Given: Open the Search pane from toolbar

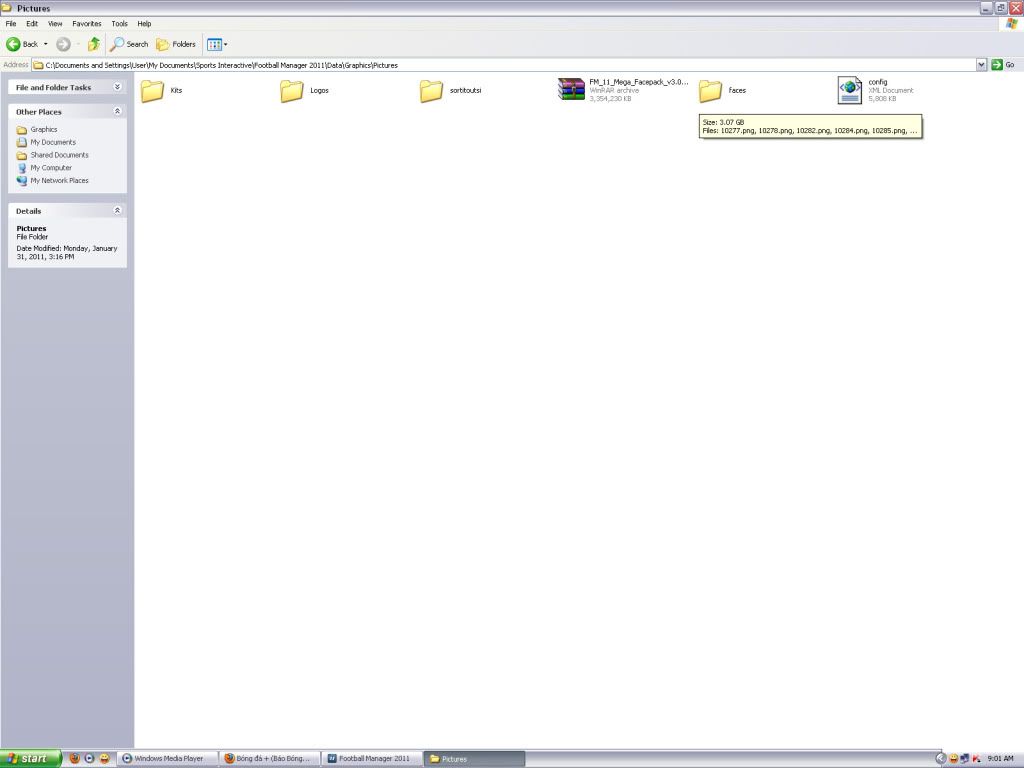Looking at the screenshot, I should (129, 44).
